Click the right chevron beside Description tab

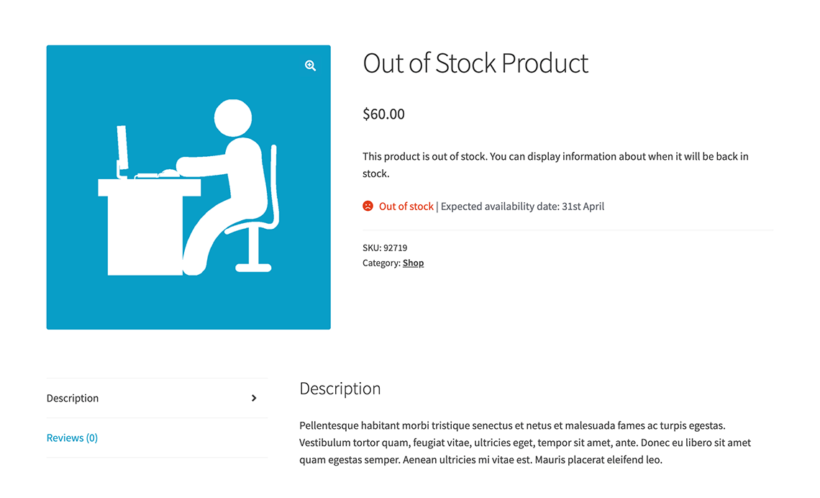pyautogui.click(x=254, y=398)
